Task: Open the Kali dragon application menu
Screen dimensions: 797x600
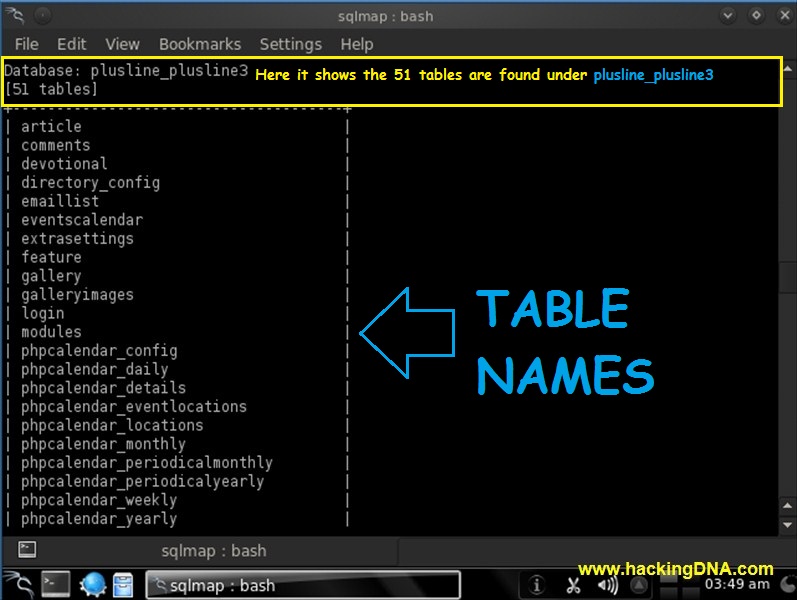Action: [19, 585]
